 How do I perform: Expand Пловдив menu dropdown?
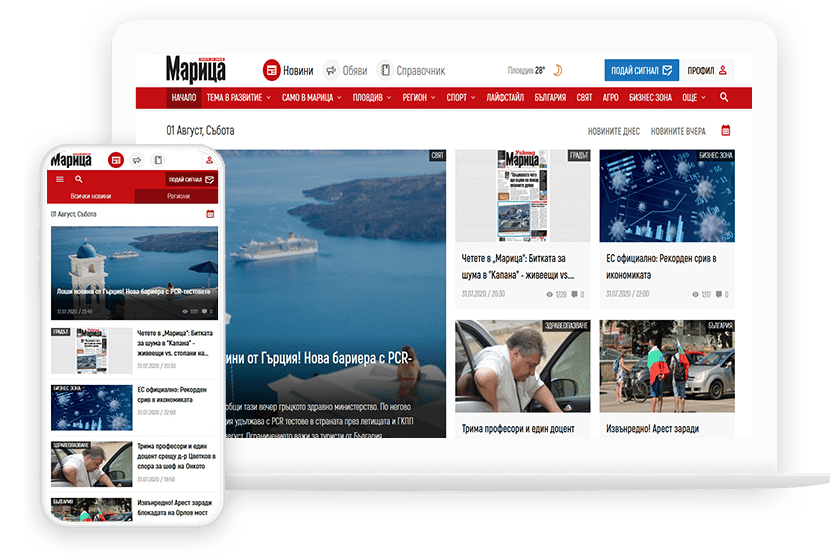pyautogui.click(x=372, y=98)
